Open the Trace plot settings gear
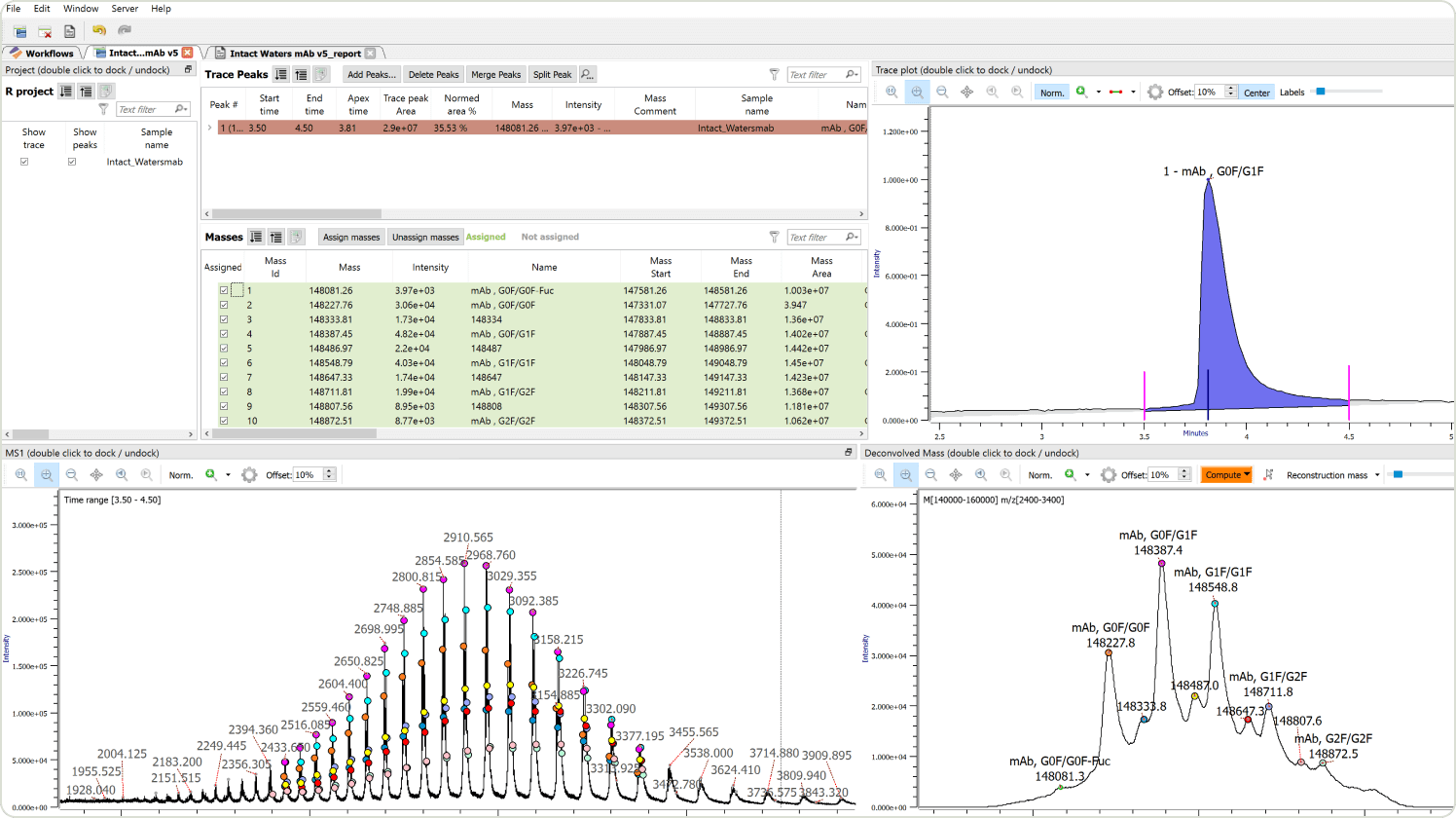Screen dimensions: 1456x818 coord(1153,91)
